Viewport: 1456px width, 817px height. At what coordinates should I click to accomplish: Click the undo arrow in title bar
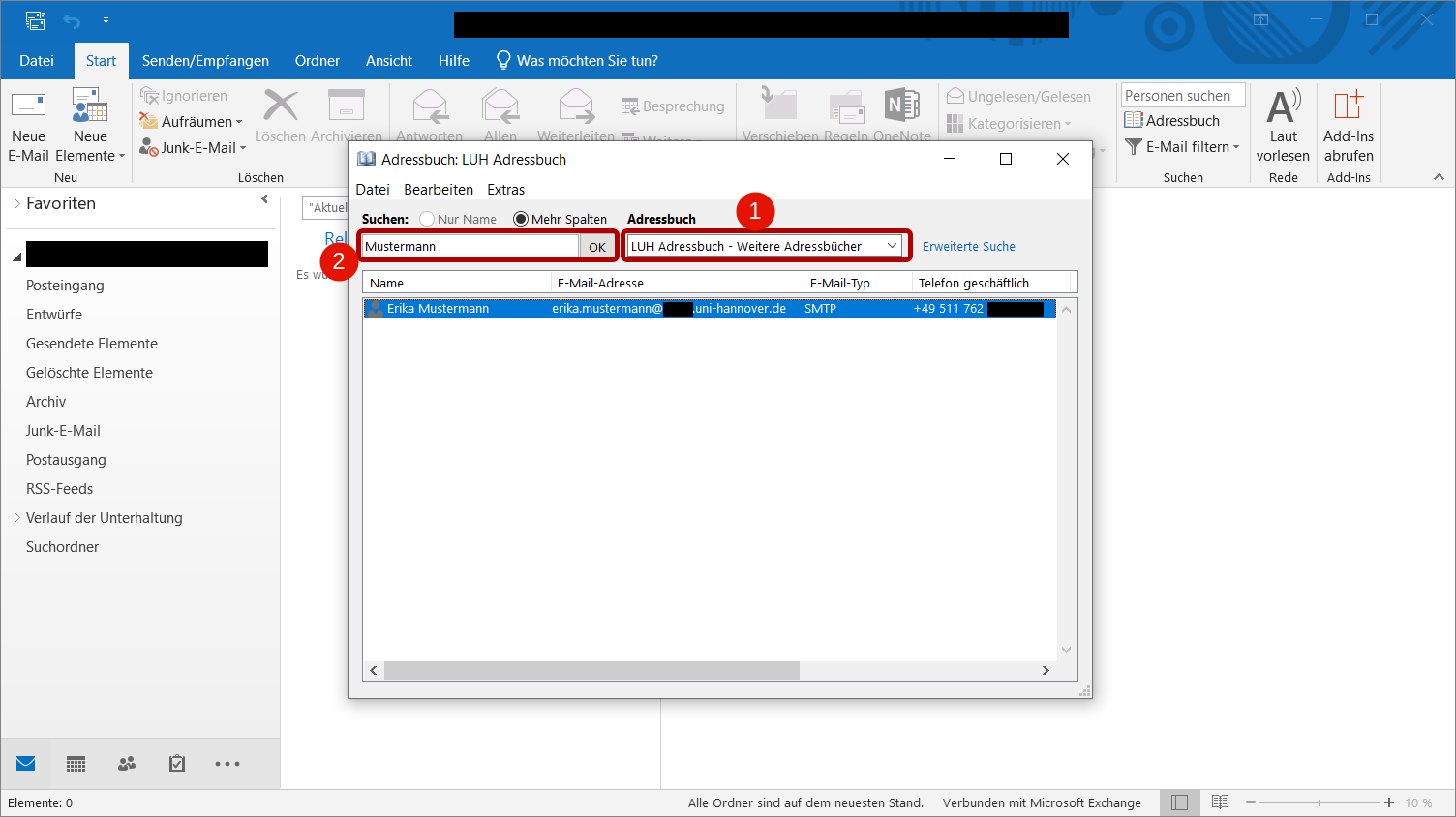(72, 19)
